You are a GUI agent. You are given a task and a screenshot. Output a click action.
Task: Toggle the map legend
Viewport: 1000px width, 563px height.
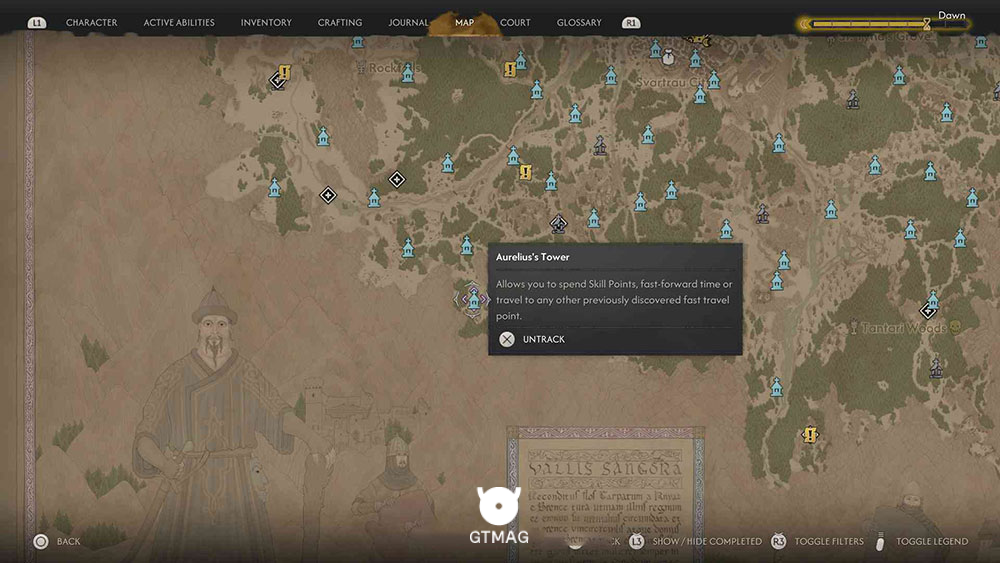click(x=932, y=541)
